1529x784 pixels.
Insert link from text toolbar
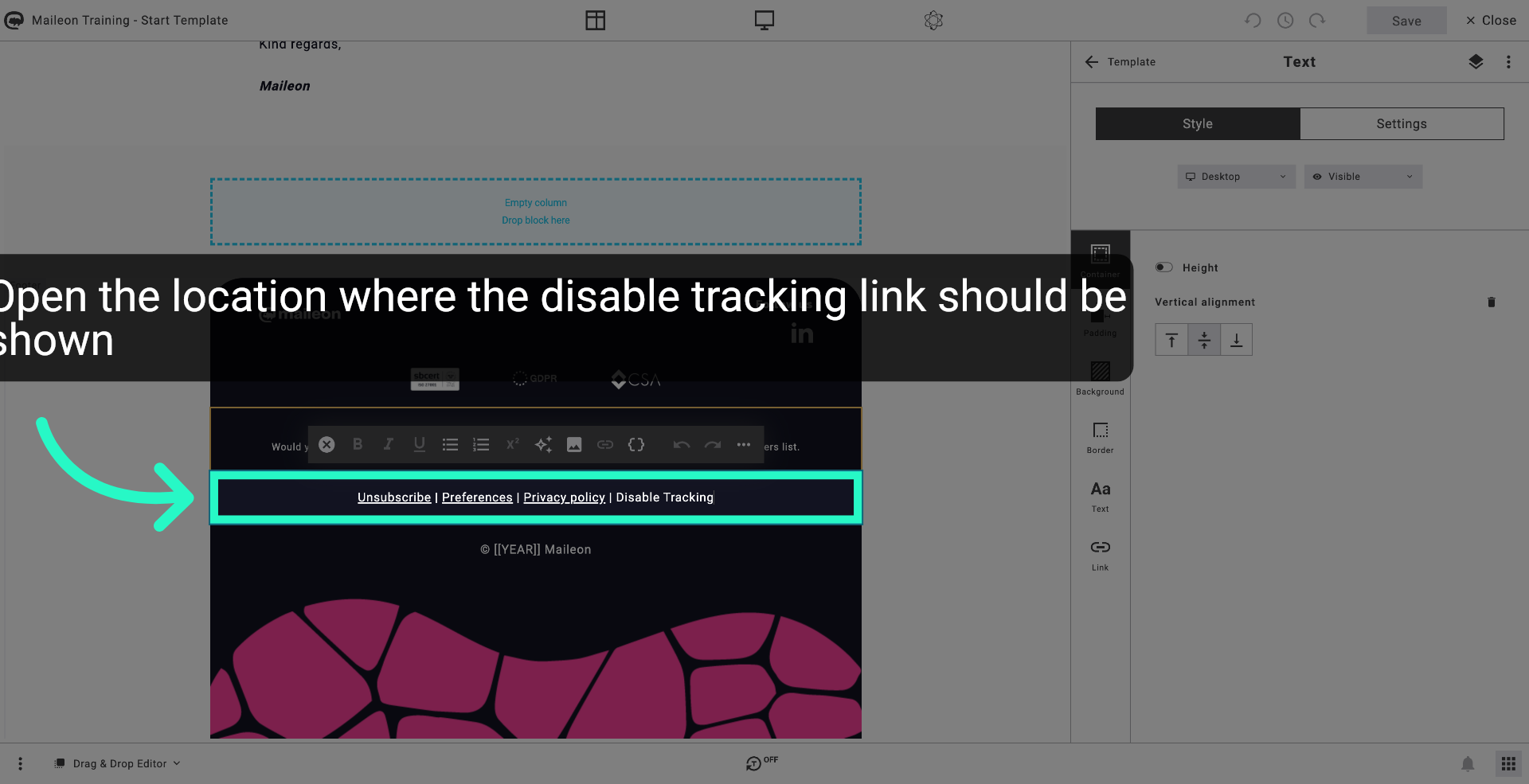(x=605, y=445)
